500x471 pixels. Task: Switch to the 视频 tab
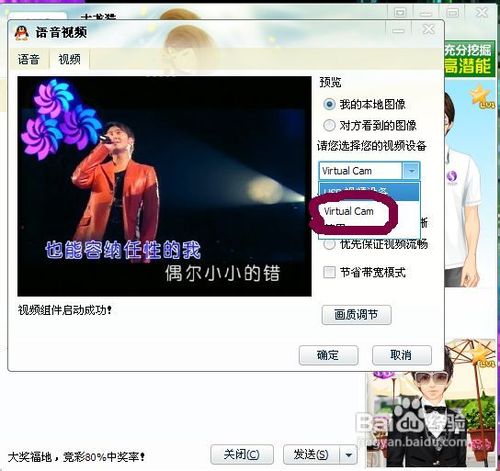[x=70, y=59]
